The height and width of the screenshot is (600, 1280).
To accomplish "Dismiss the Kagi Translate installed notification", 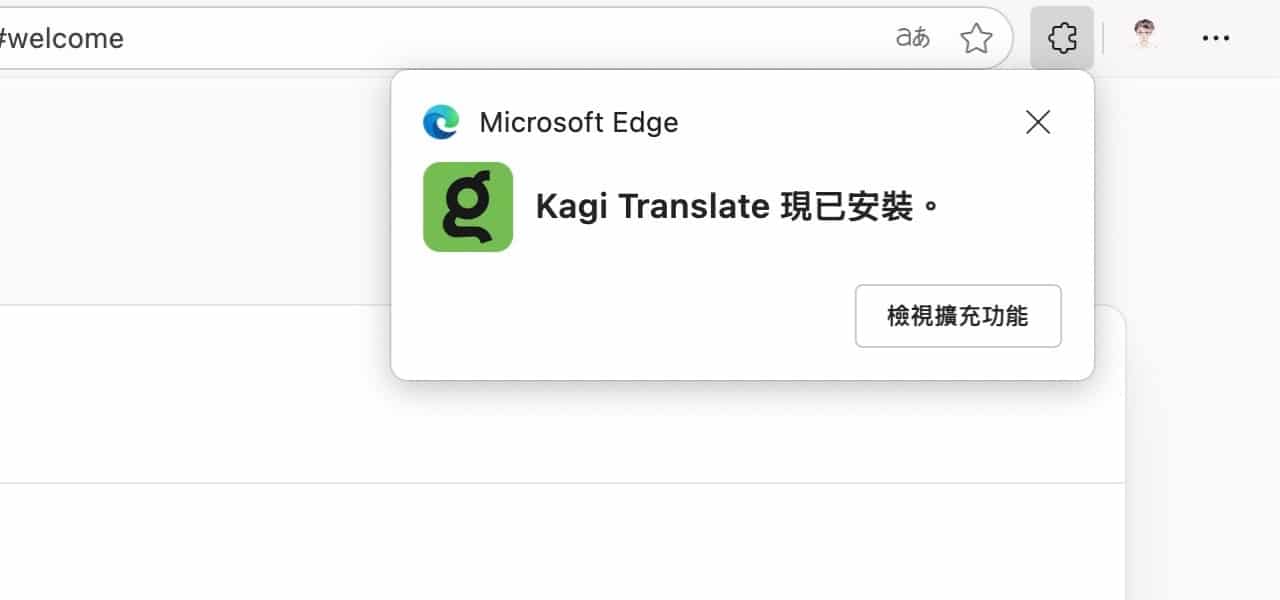I will (x=1037, y=122).
